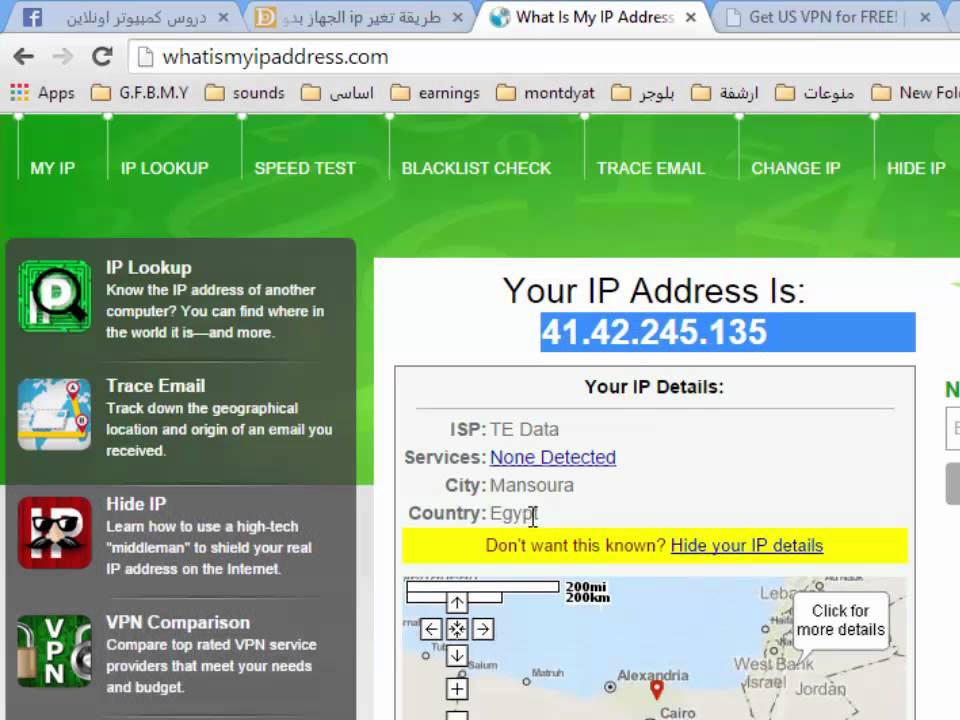Click the None Detected services link

(553, 457)
